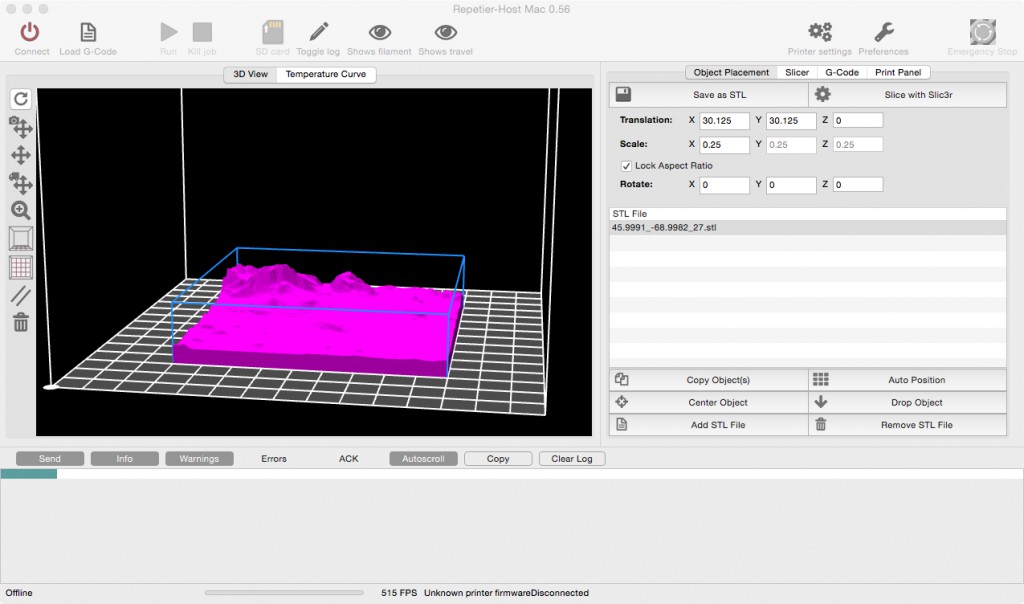Image resolution: width=1024 pixels, height=604 pixels.
Task: Toggle parallel projection lines icon
Action: [21, 296]
